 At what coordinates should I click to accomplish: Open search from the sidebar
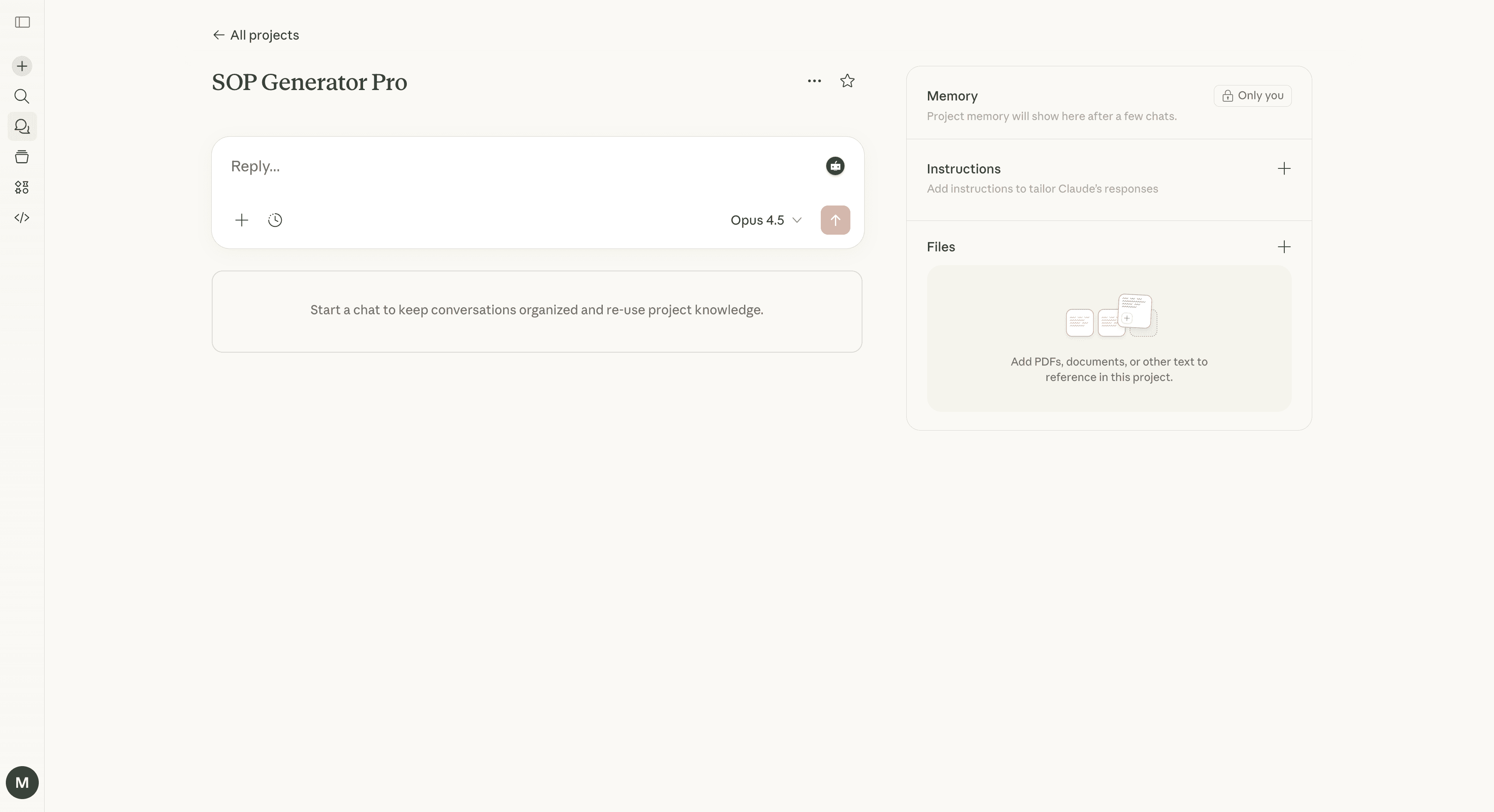[x=22, y=96]
